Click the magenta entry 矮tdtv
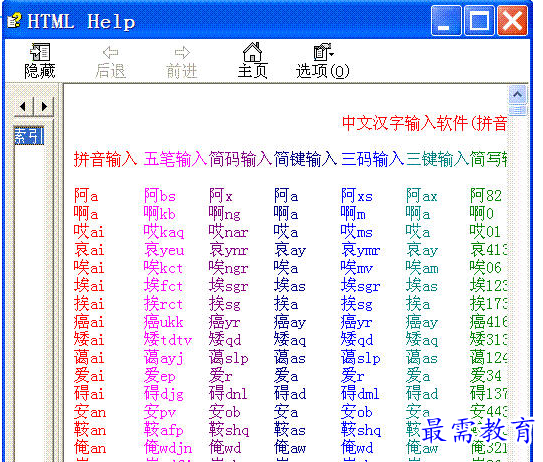Viewport: 543px width, 462px height. click(x=168, y=339)
